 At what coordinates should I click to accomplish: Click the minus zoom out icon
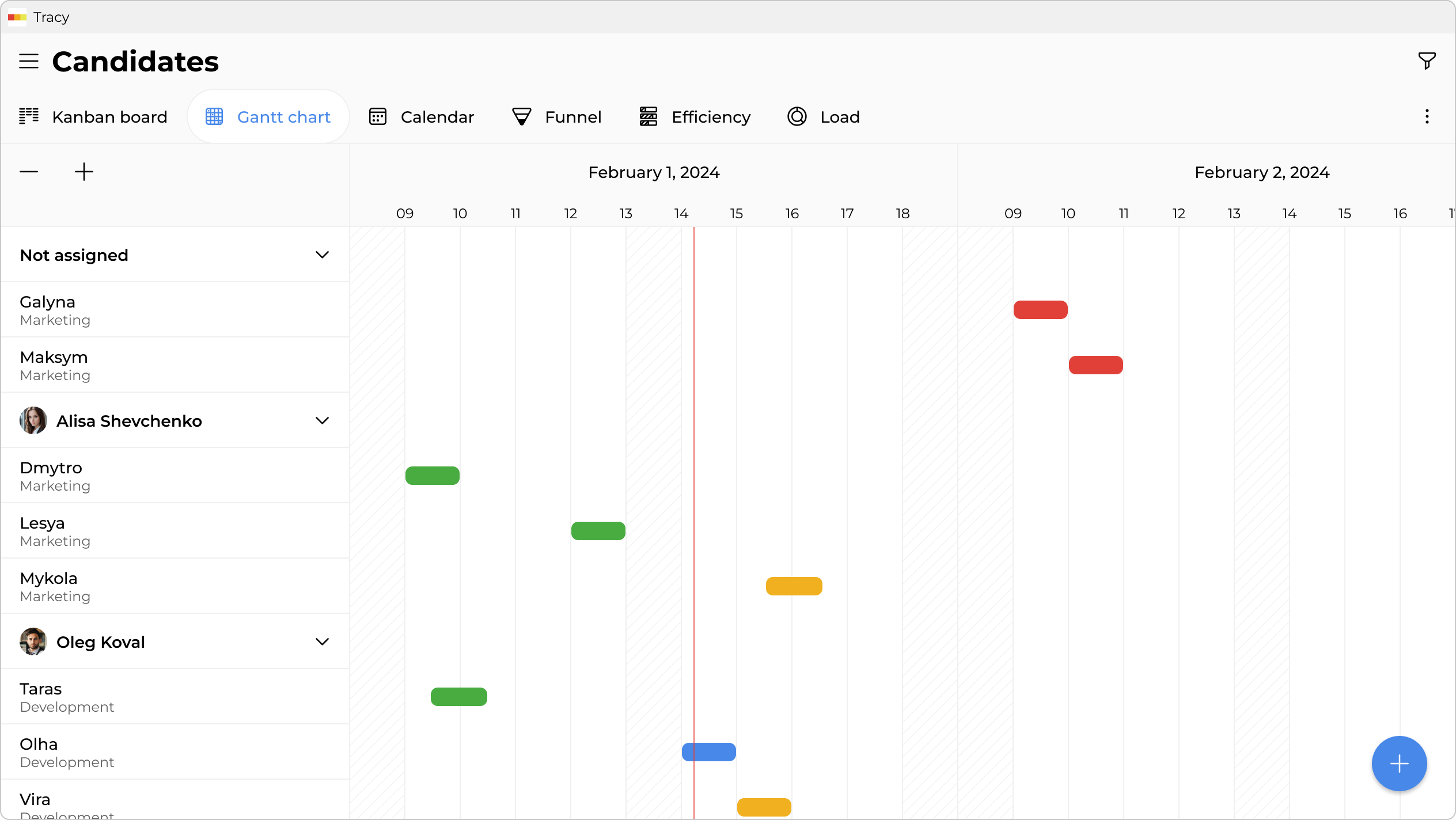click(29, 172)
